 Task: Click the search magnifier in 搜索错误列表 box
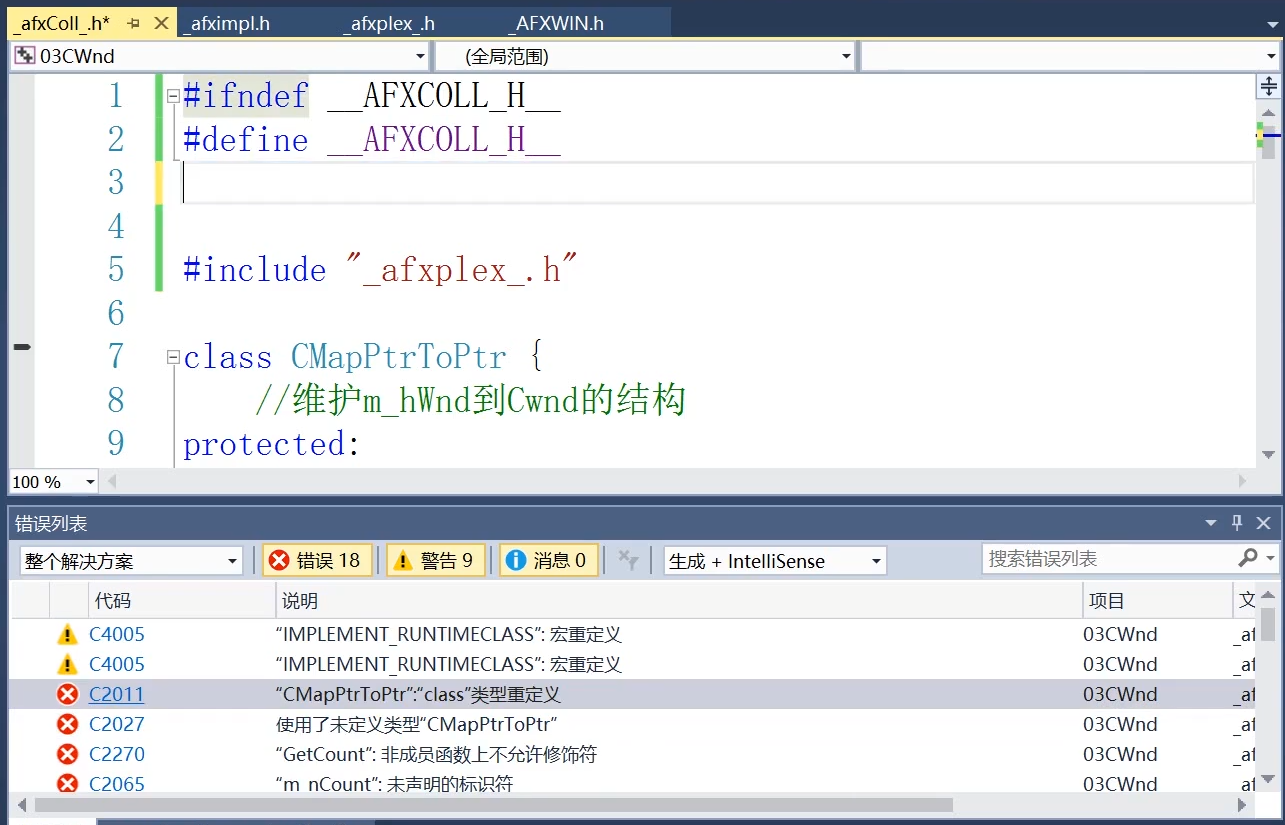pos(1246,560)
